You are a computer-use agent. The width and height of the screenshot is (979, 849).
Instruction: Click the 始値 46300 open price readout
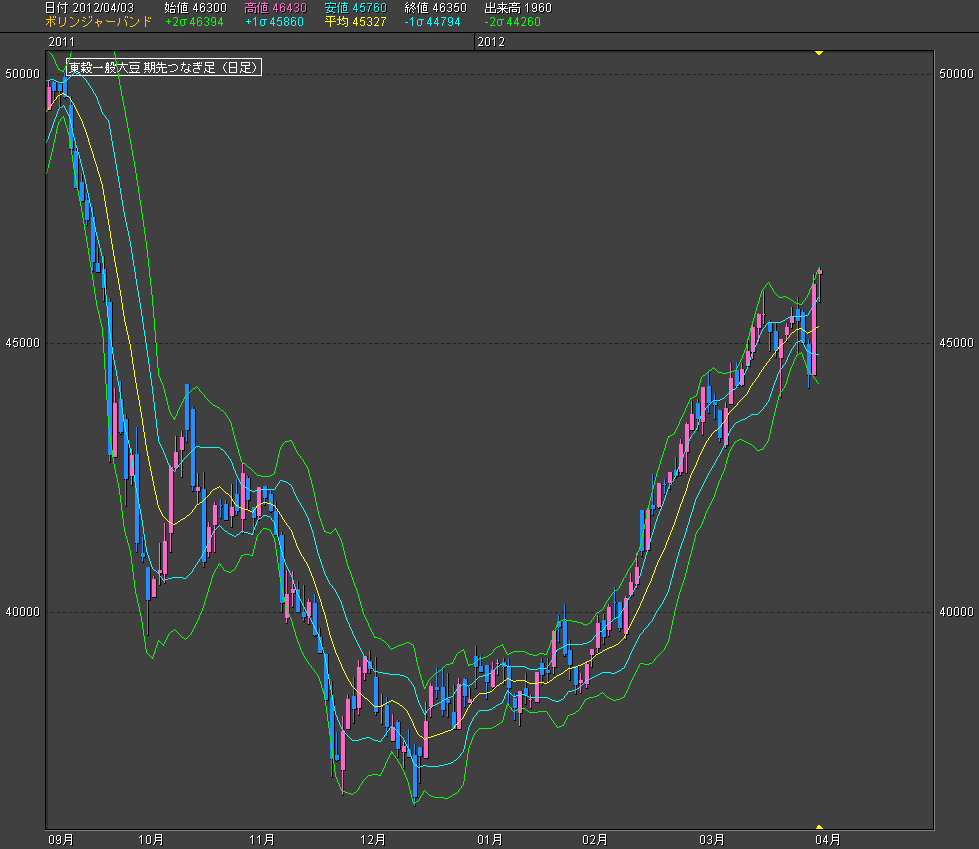(195, 8)
